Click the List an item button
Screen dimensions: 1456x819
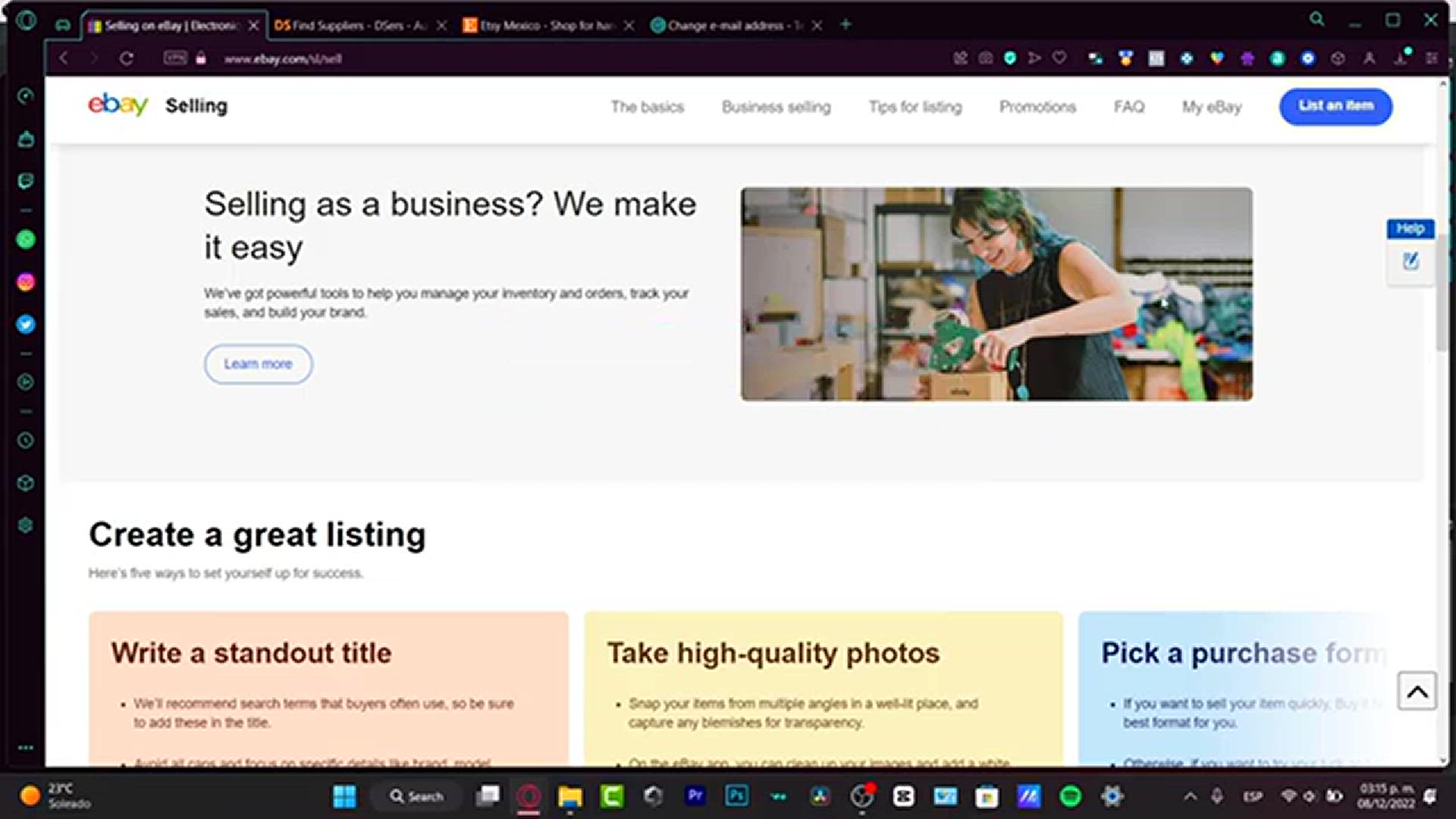click(1335, 106)
